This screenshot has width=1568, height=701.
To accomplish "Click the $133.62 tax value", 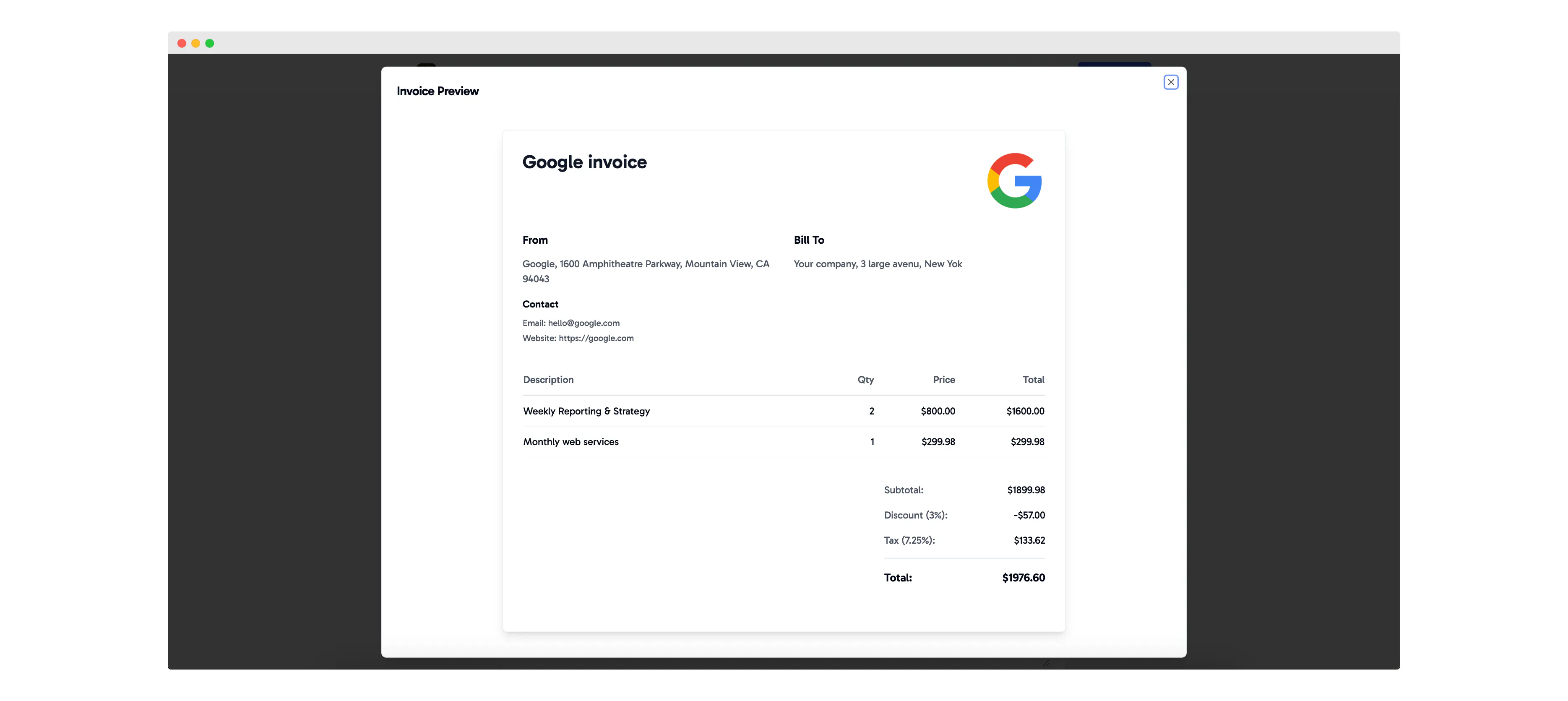I will (1029, 540).
